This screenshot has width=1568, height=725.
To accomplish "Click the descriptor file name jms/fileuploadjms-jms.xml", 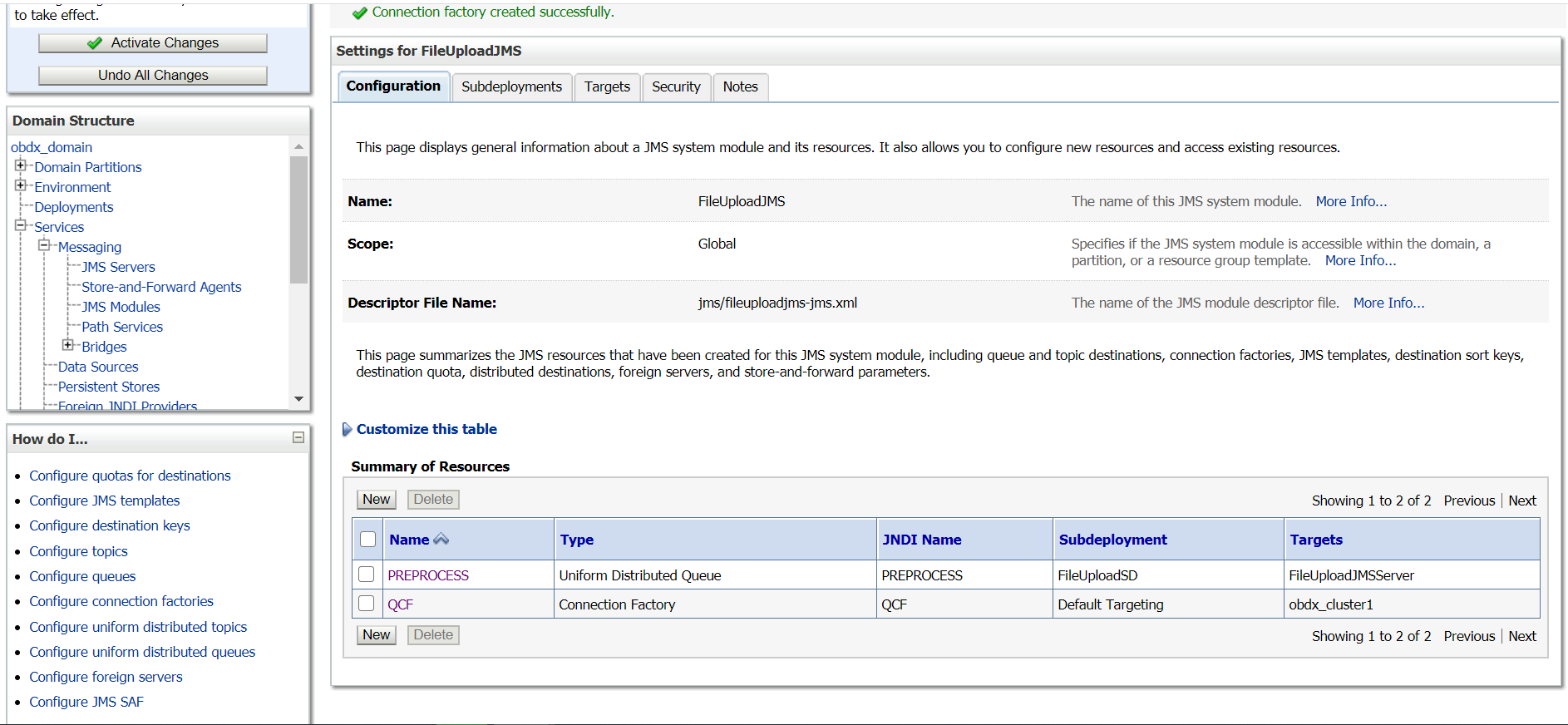I will click(777, 303).
